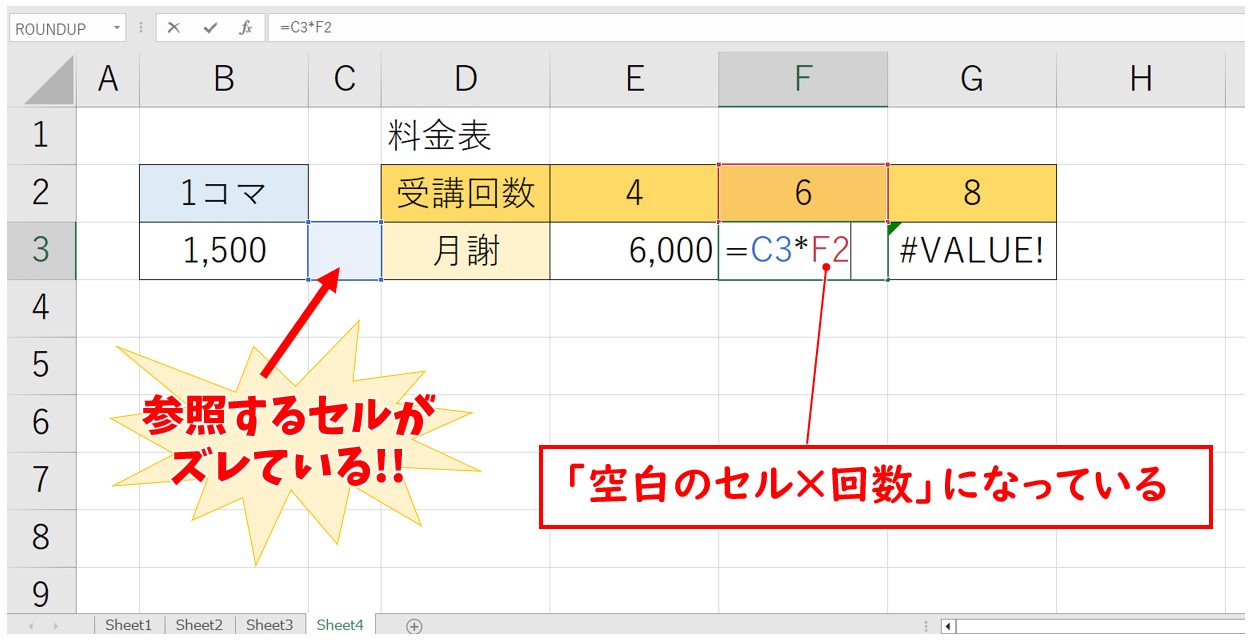Click the cell with value 4

[x=634, y=193]
